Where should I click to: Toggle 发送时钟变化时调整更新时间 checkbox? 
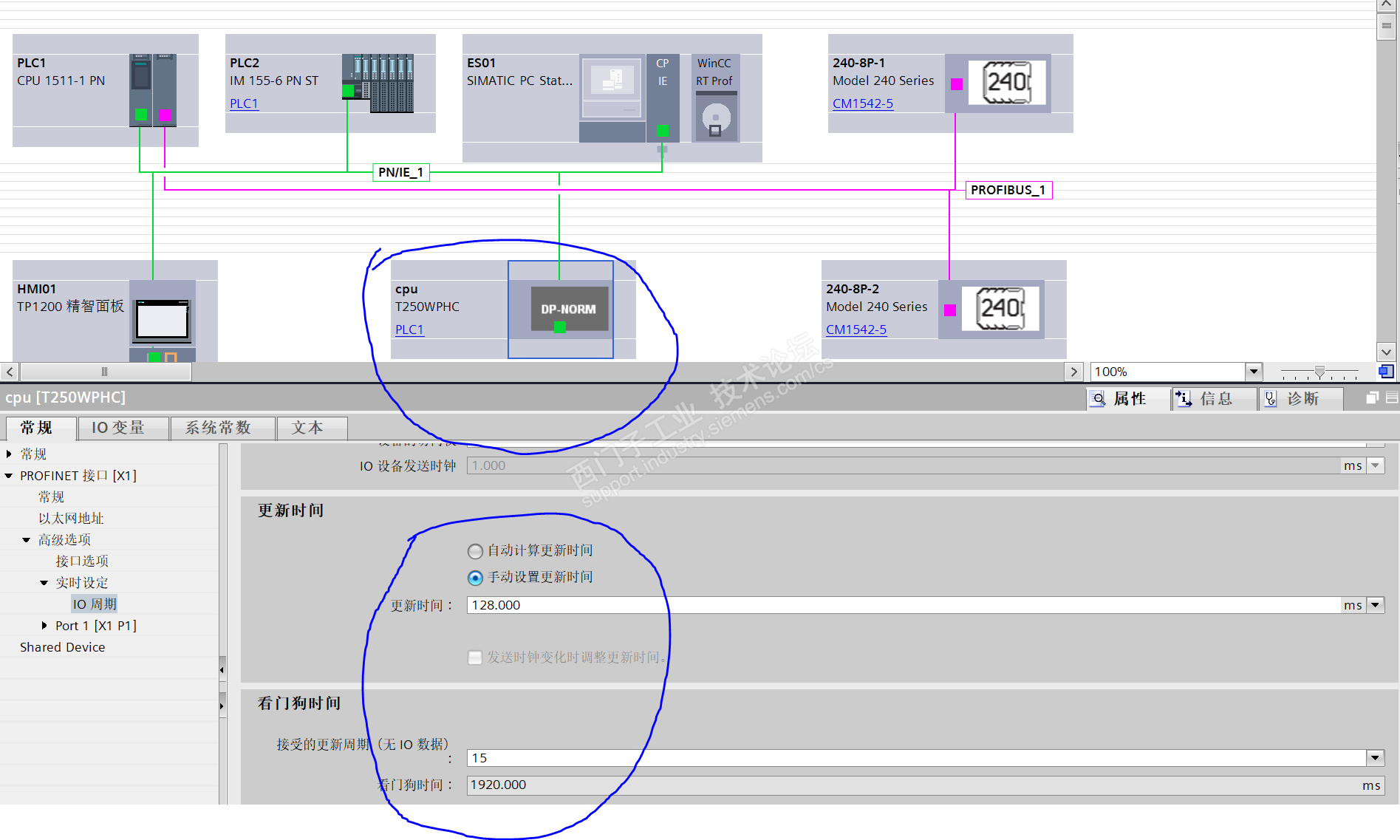[475, 658]
